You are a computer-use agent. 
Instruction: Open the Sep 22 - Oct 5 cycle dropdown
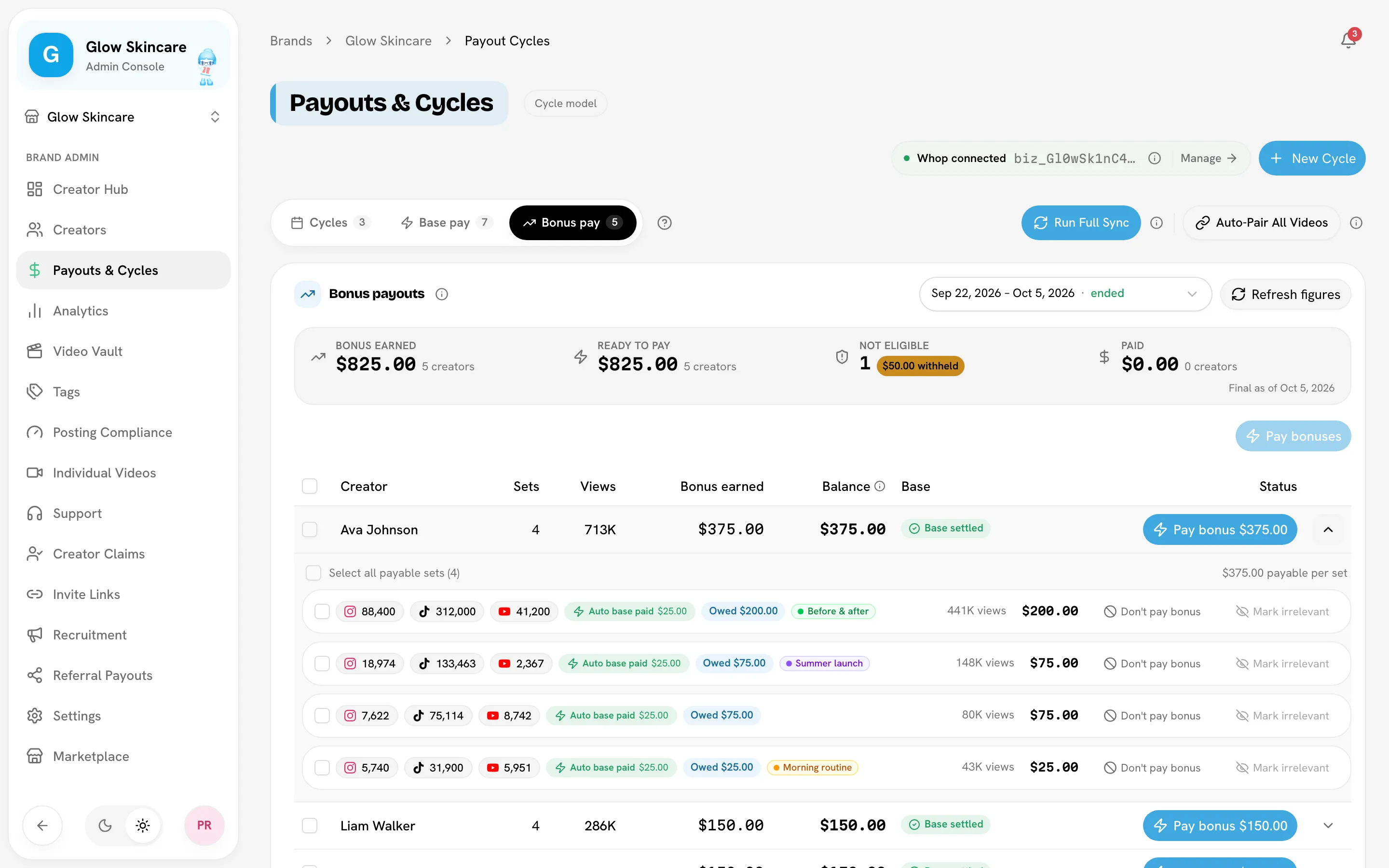(1065, 294)
